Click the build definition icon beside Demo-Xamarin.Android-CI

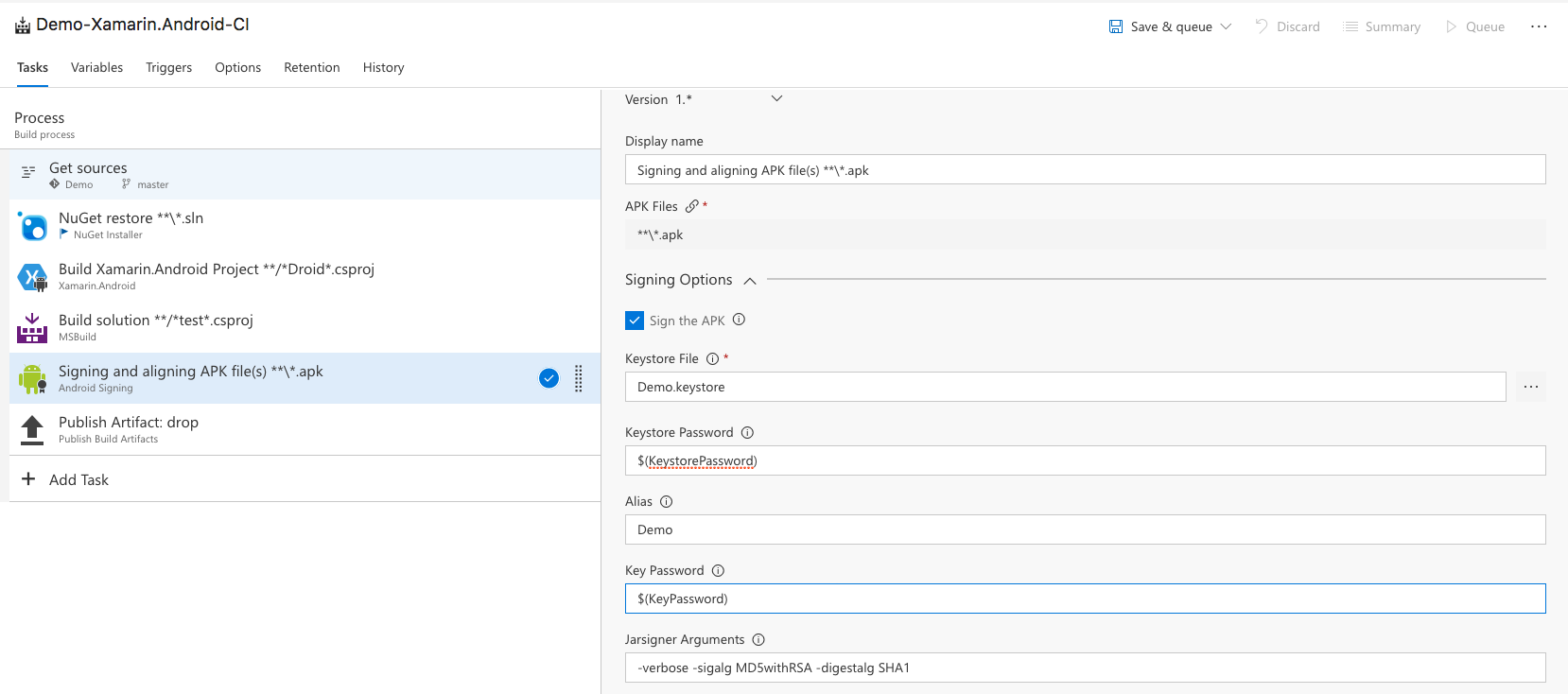click(23, 26)
